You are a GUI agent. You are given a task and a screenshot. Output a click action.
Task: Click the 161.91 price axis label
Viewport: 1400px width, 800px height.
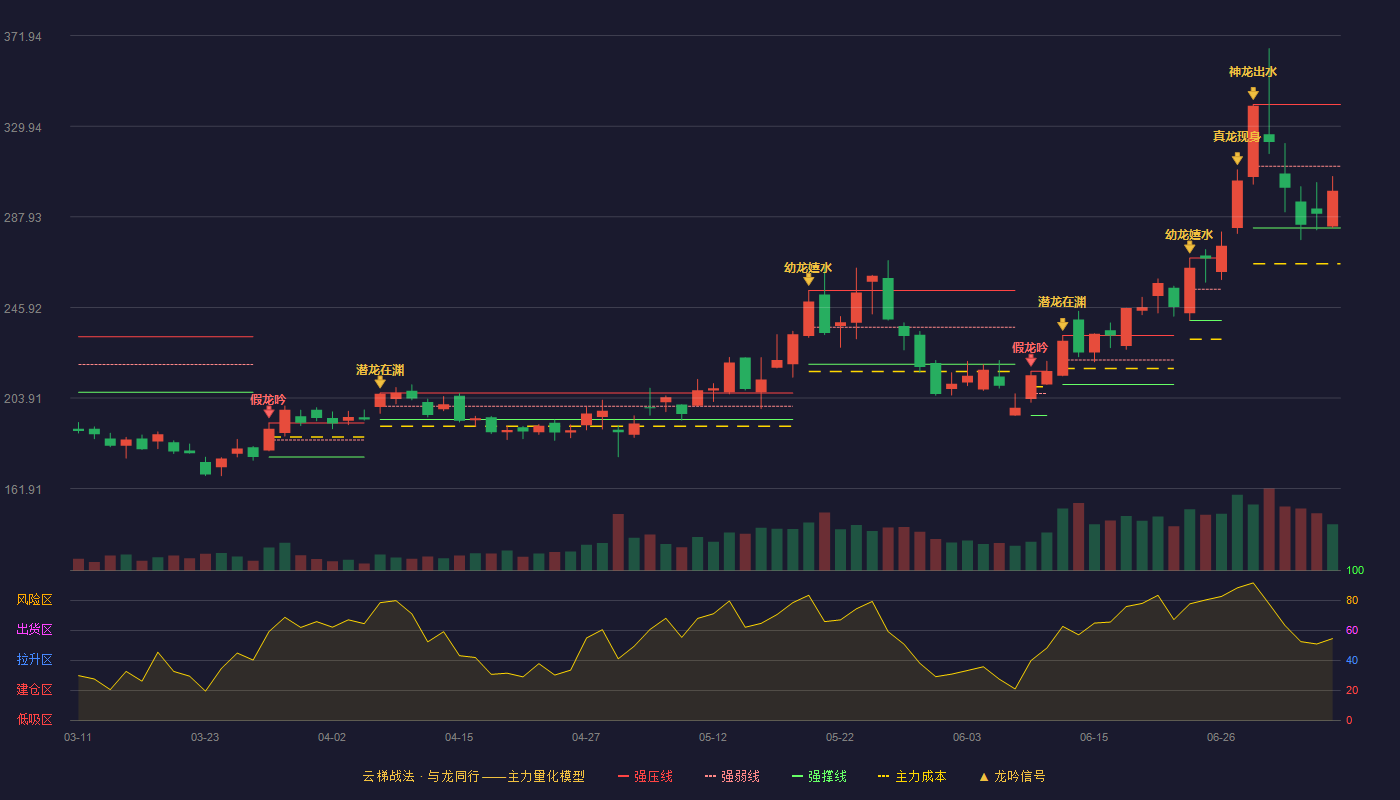pos(23,490)
